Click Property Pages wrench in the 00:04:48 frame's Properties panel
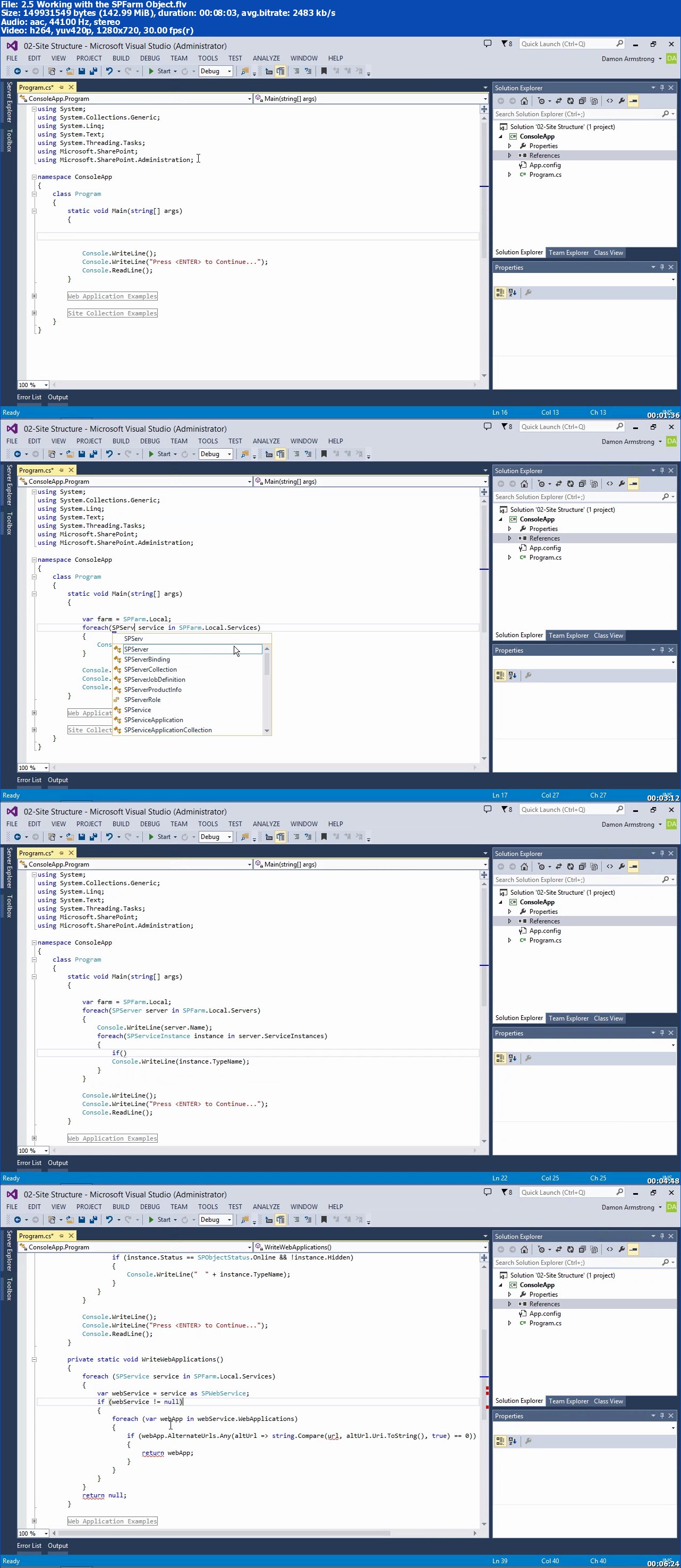 click(x=528, y=1059)
